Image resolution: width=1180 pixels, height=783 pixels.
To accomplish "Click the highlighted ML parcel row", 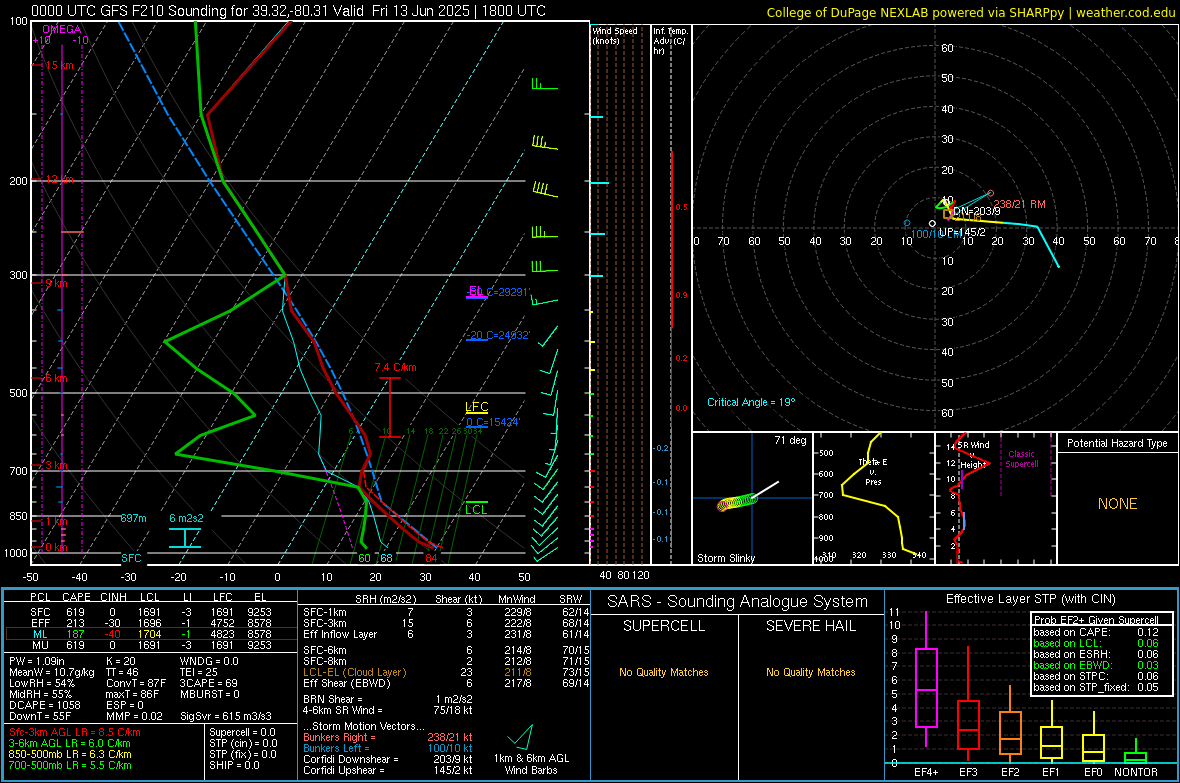I will [151, 634].
